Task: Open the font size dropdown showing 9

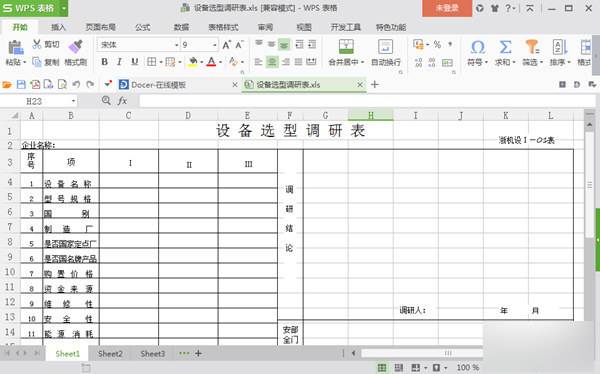Action: tap(215, 45)
